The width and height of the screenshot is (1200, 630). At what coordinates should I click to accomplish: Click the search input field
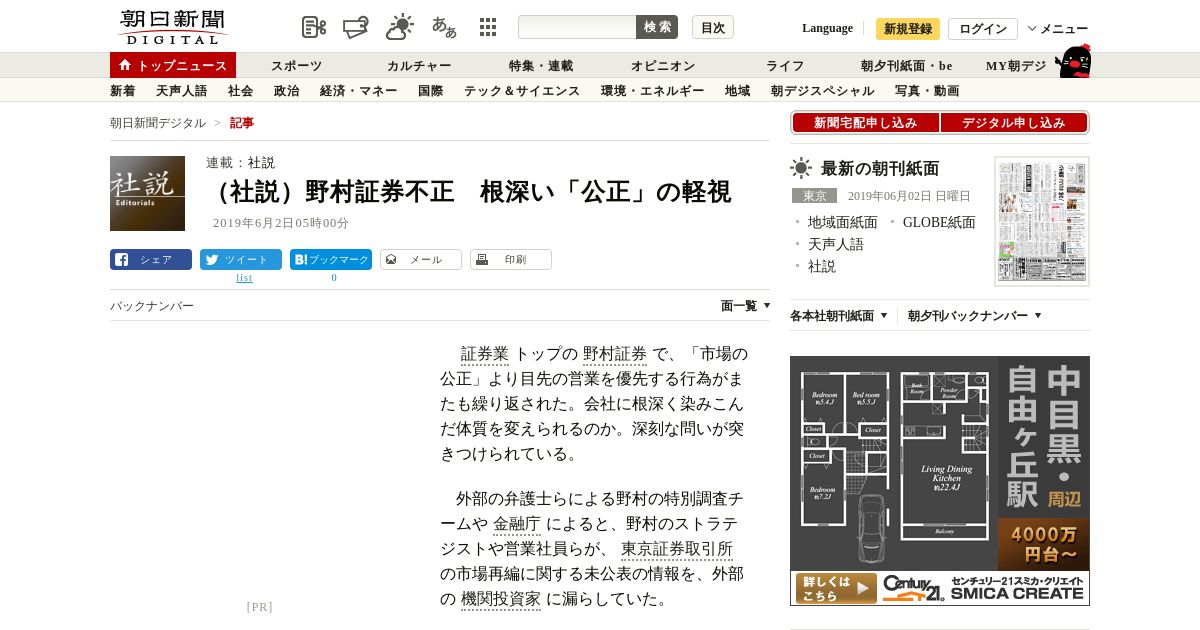pos(577,27)
